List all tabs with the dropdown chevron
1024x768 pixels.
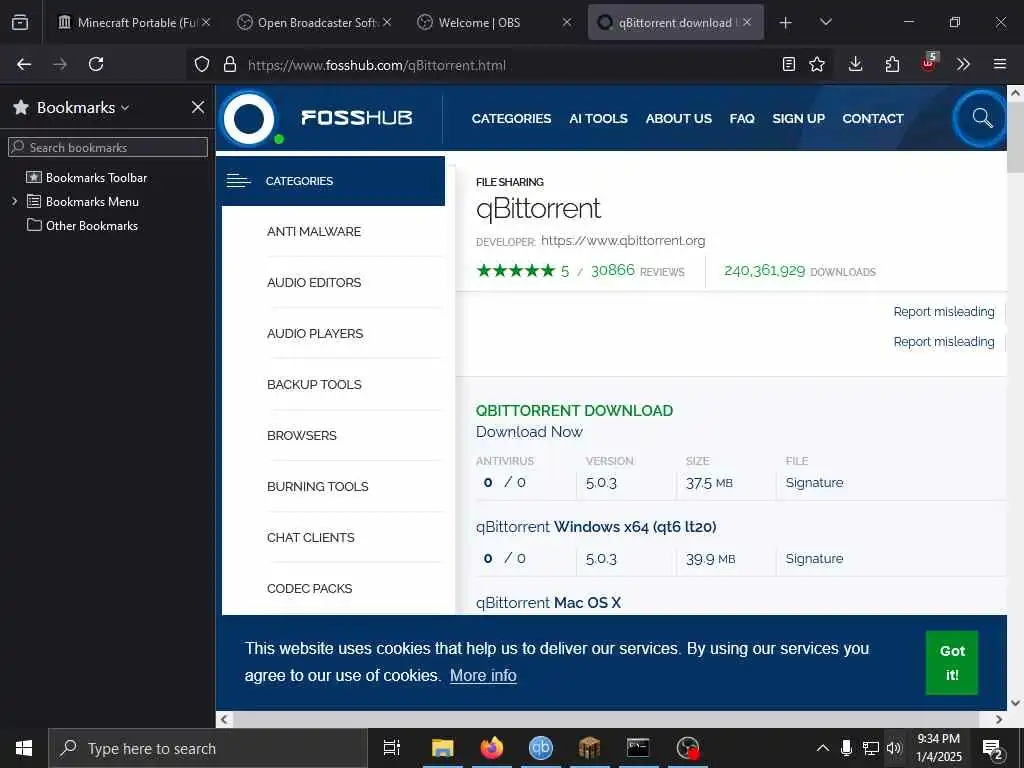tap(825, 22)
